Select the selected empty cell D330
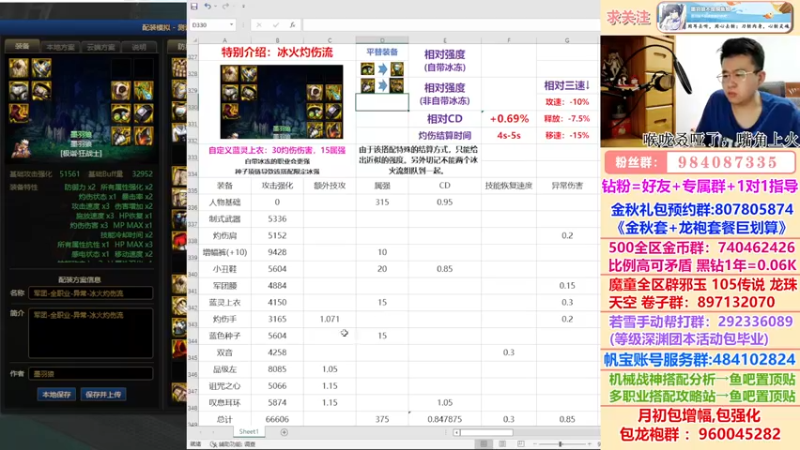Image resolution: width=800 pixels, height=450 pixels. [382, 102]
